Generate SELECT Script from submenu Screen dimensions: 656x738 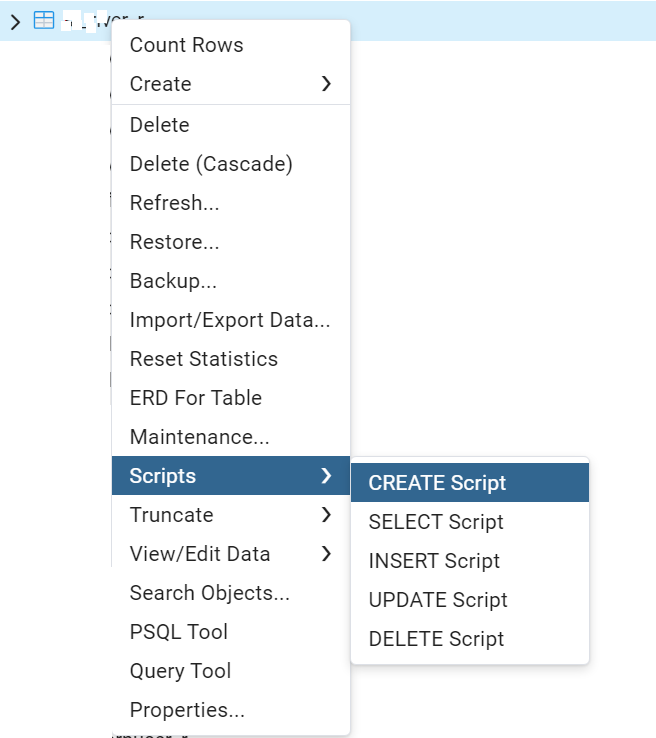[x=470, y=521]
